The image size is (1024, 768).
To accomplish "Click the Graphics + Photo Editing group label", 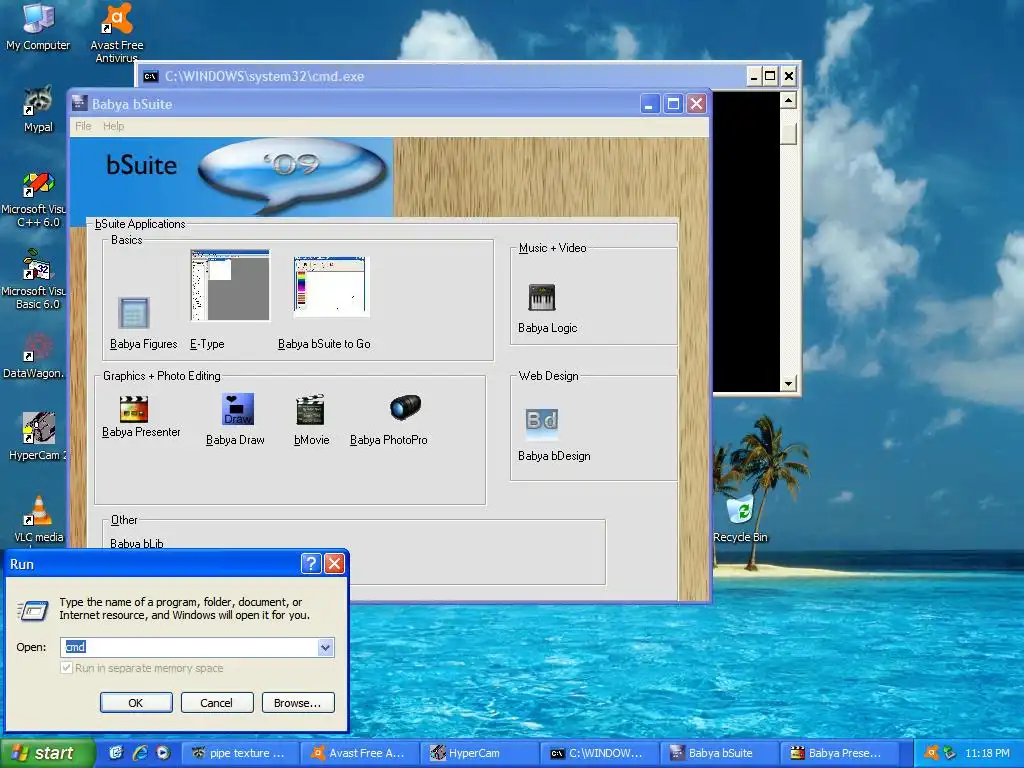I will 161,376.
